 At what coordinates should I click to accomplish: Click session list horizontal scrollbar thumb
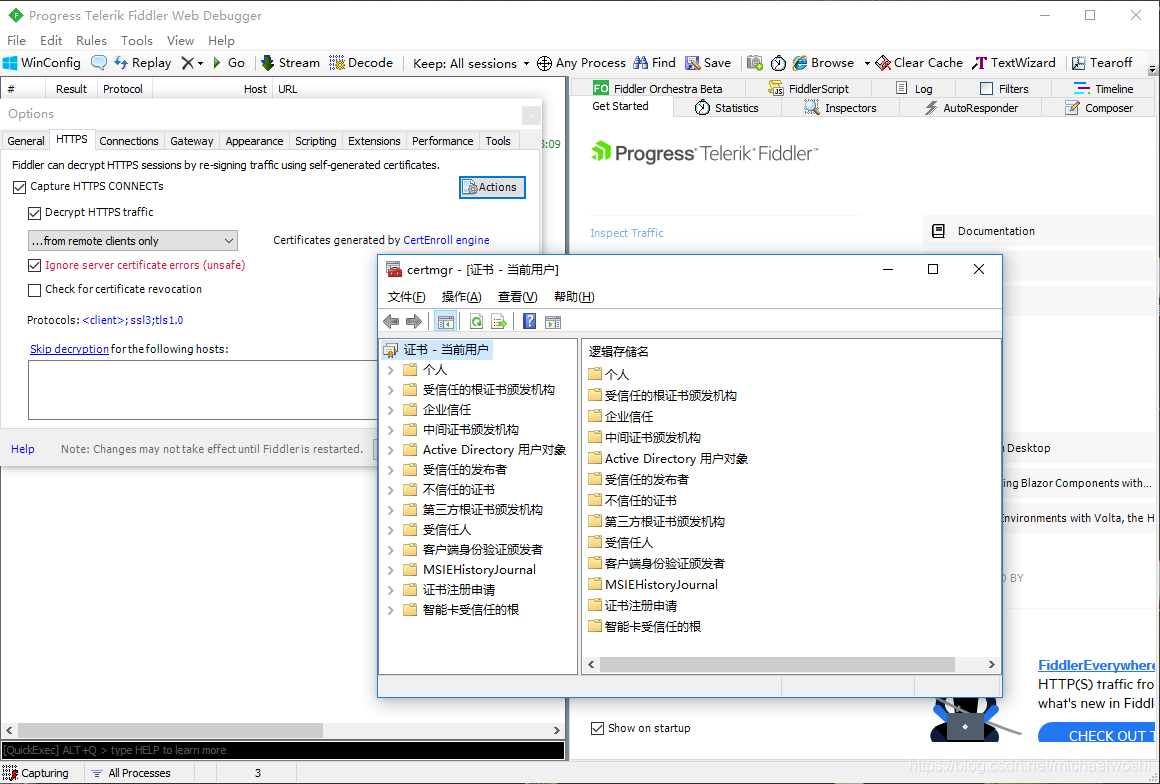(x=171, y=730)
